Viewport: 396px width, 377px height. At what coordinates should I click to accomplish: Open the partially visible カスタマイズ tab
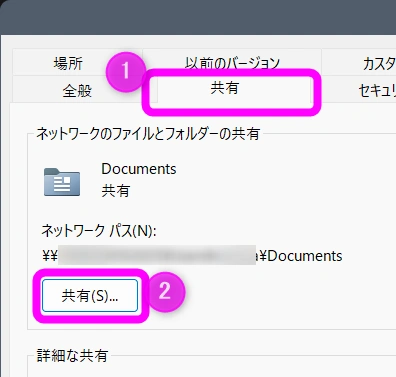[379, 63]
